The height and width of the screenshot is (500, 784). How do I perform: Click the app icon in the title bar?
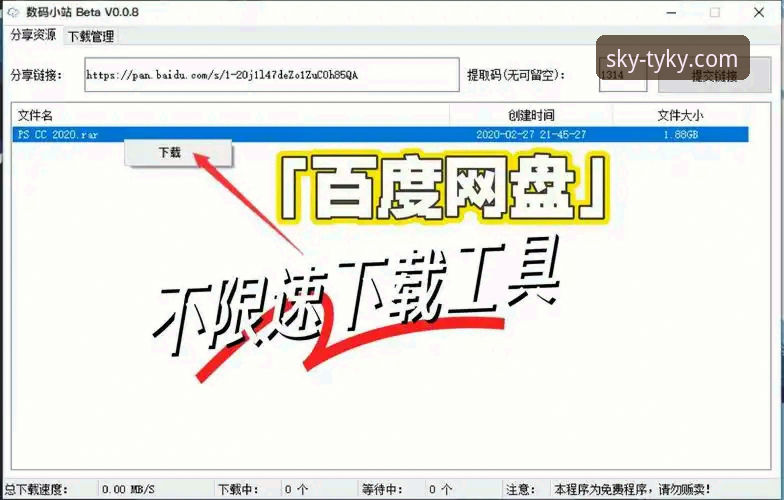14,12
